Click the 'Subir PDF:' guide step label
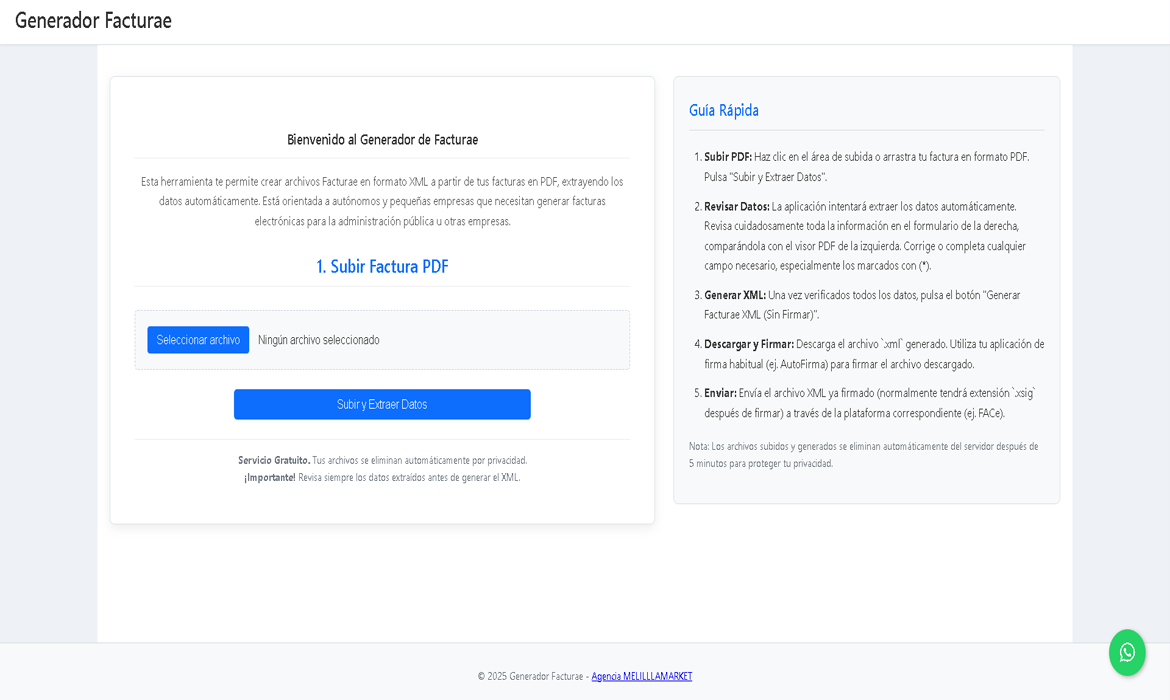 point(727,157)
